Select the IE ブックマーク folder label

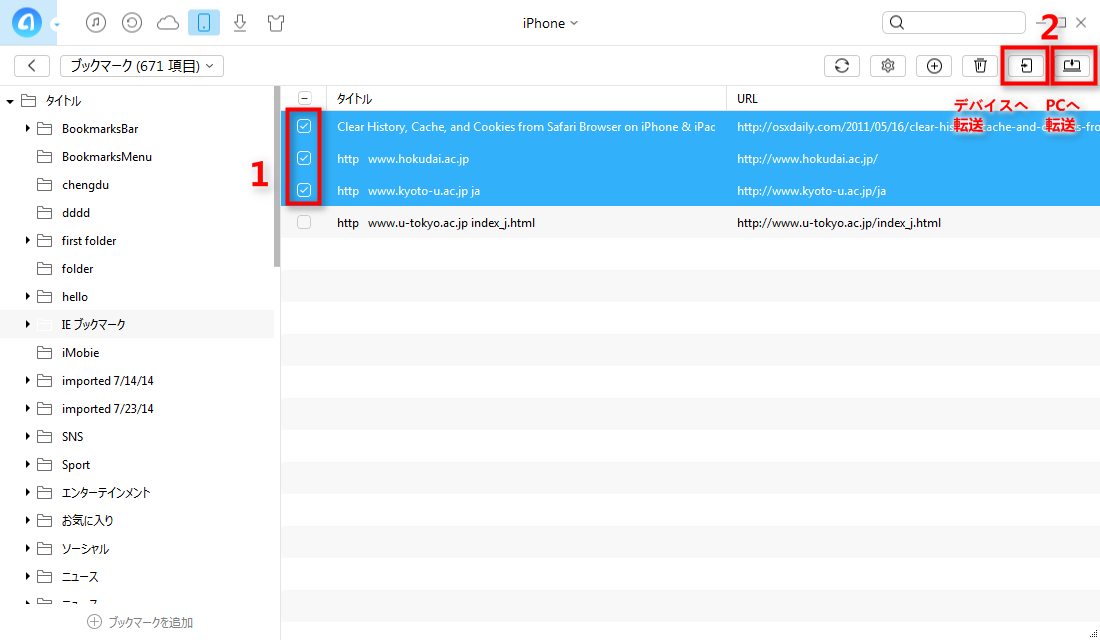pos(93,324)
